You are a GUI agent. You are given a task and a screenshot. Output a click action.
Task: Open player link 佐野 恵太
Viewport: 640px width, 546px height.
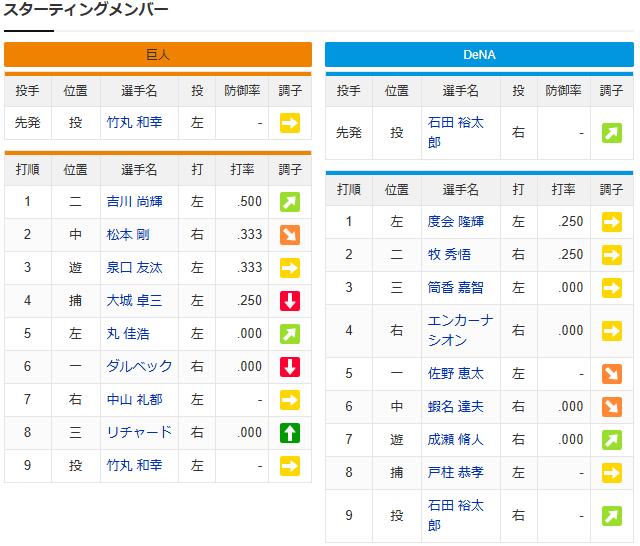click(456, 374)
